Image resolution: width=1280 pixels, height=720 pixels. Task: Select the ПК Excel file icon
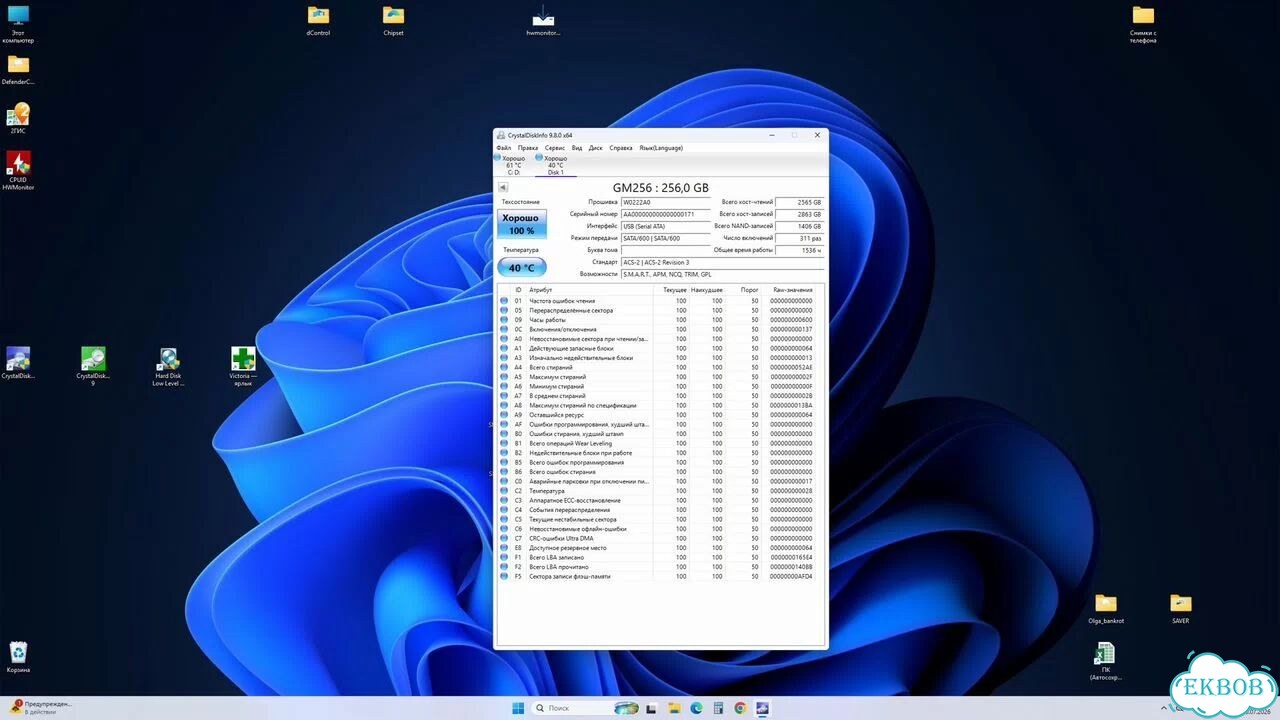point(1106,662)
